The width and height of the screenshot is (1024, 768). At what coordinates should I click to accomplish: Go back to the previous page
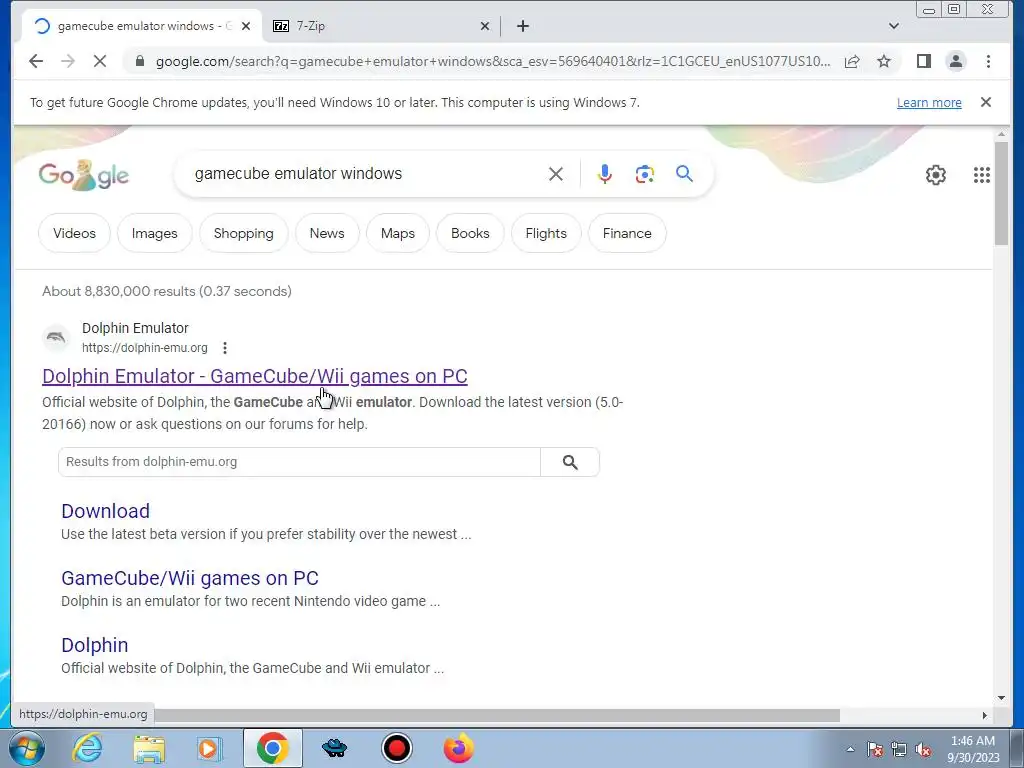click(x=36, y=61)
